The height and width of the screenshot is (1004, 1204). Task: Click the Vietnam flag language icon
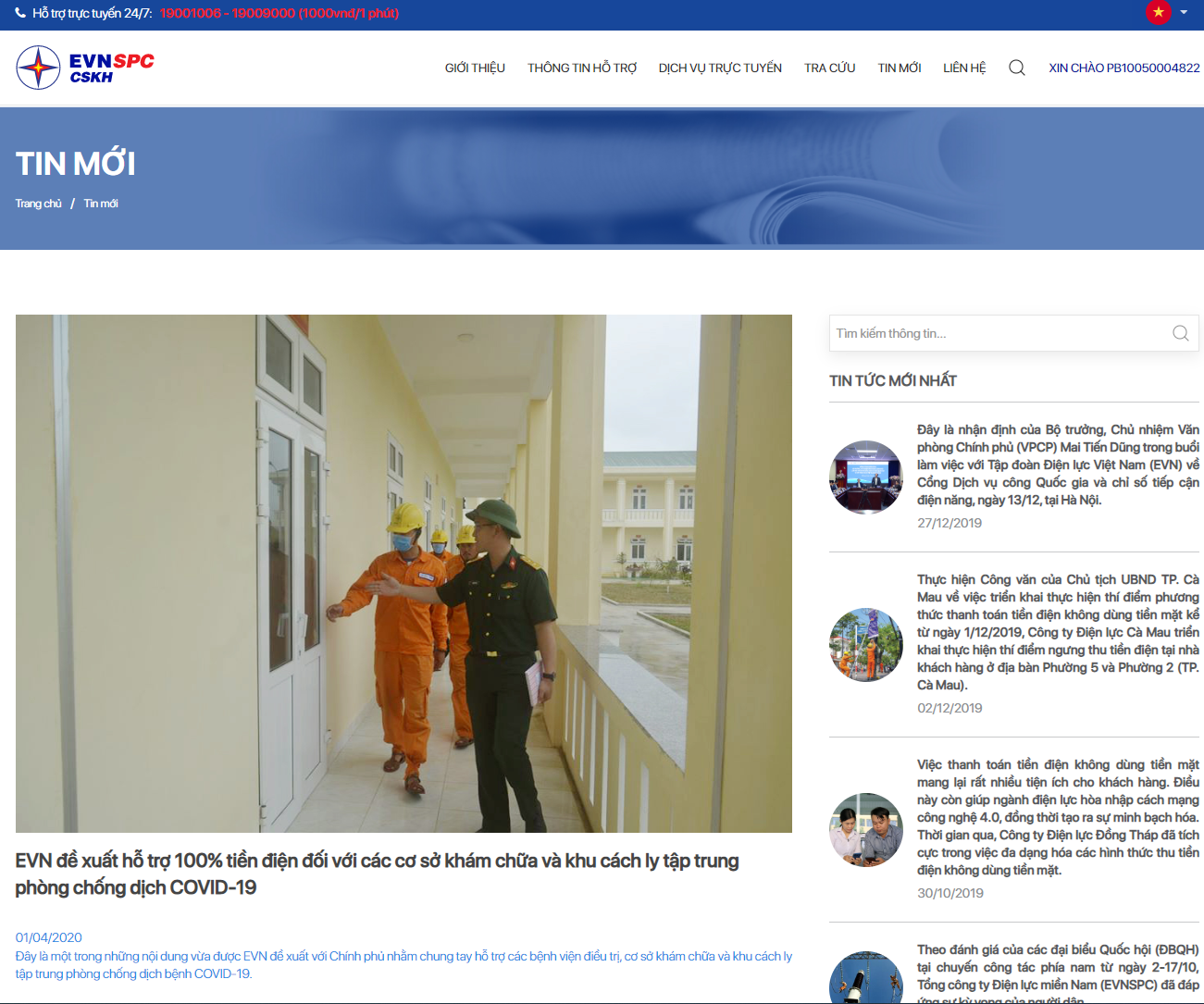(x=1158, y=12)
